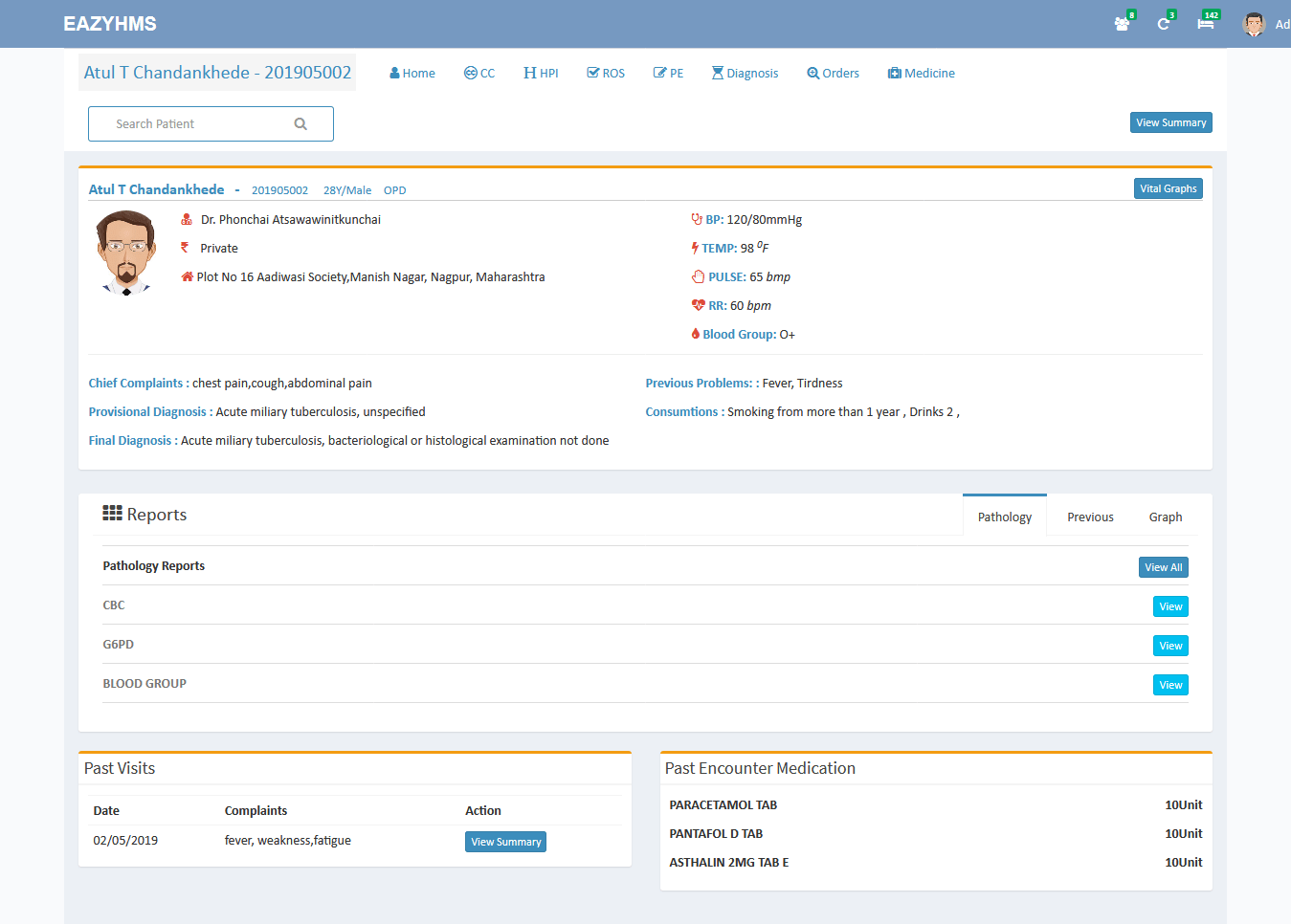Open the Home navigation item
1291x924 pixels.
tap(412, 74)
